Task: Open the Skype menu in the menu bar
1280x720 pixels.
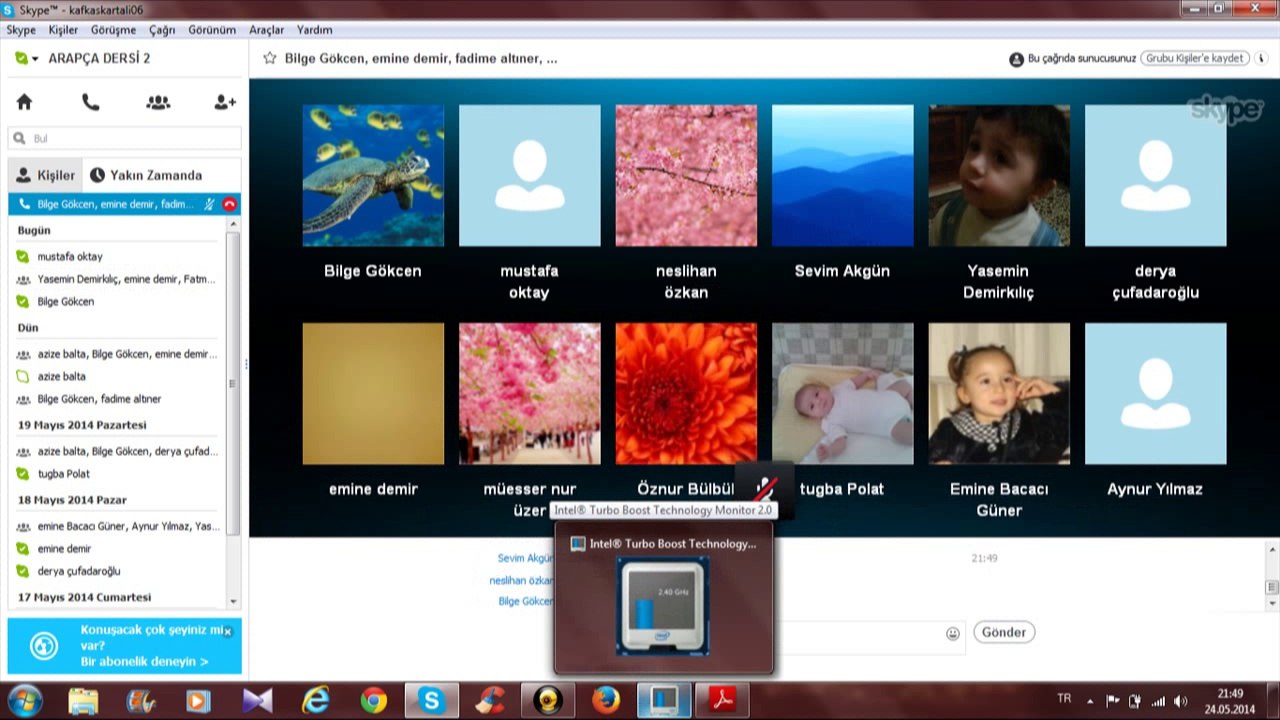Action: tap(21, 30)
